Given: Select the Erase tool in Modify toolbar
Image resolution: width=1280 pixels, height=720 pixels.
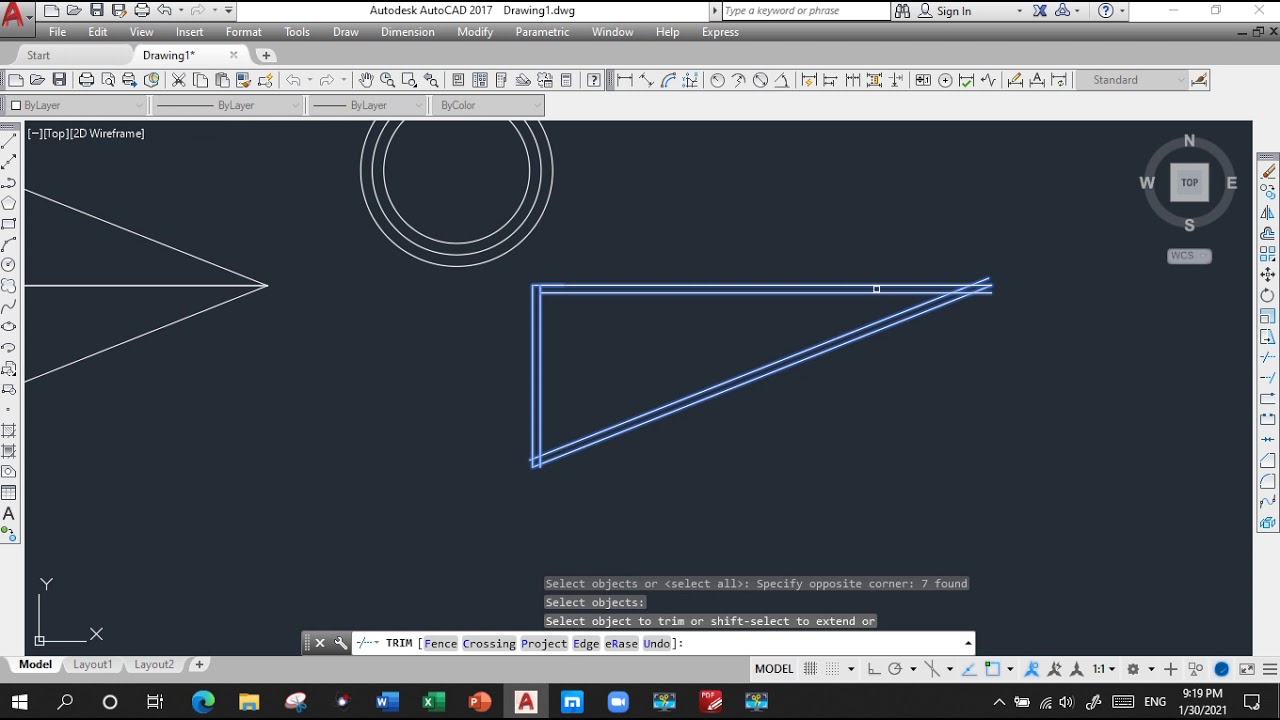Looking at the screenshot, I should click(1268, 172).
